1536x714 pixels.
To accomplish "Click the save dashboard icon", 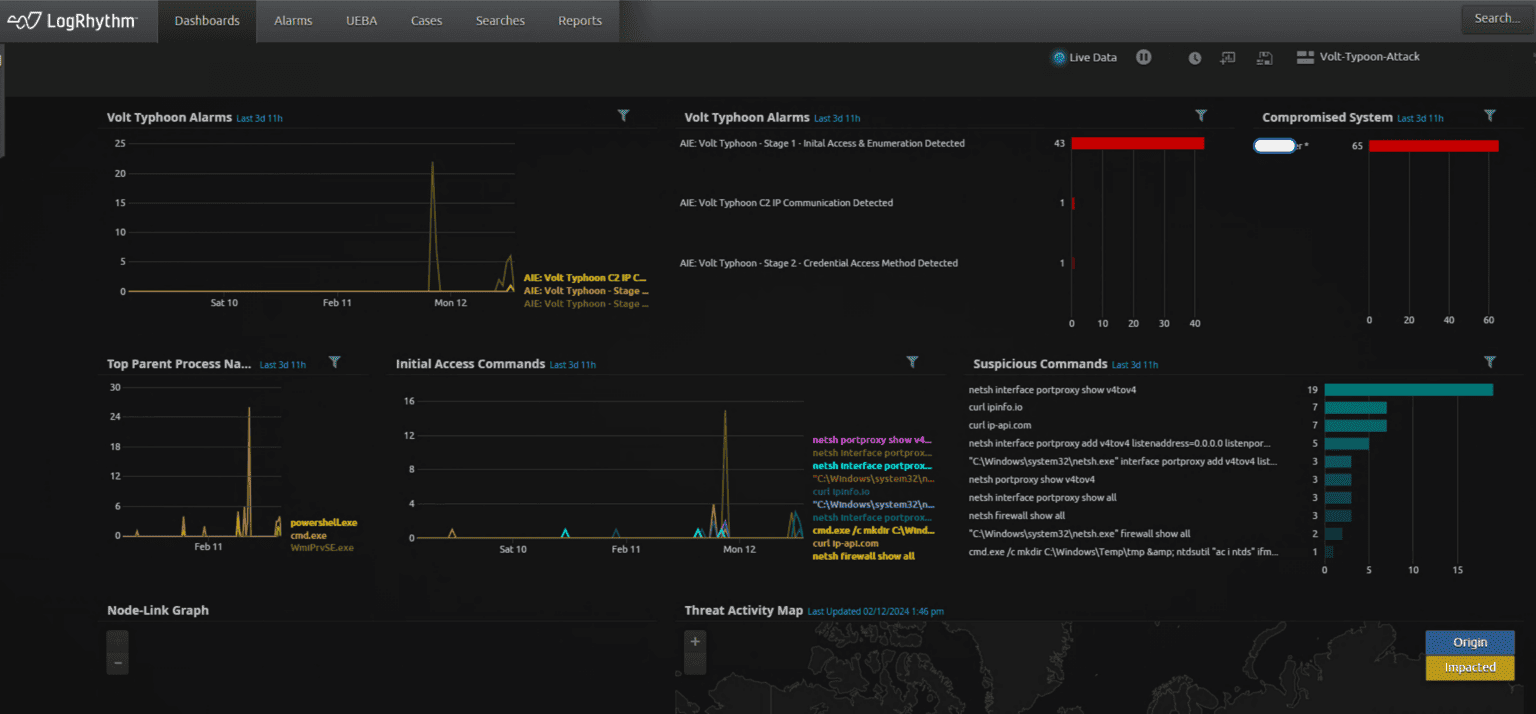I will [x=1263, y=57].
